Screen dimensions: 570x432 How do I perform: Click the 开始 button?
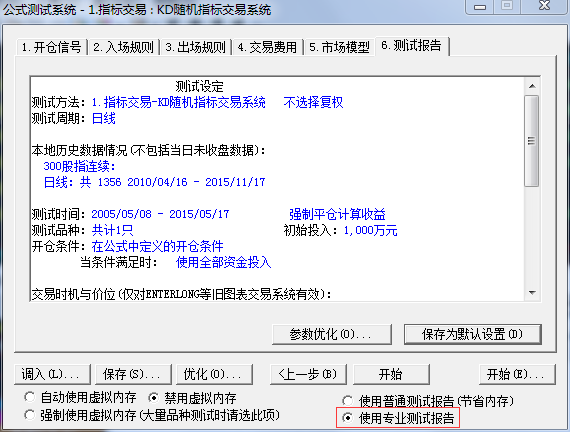pos(391,374)
